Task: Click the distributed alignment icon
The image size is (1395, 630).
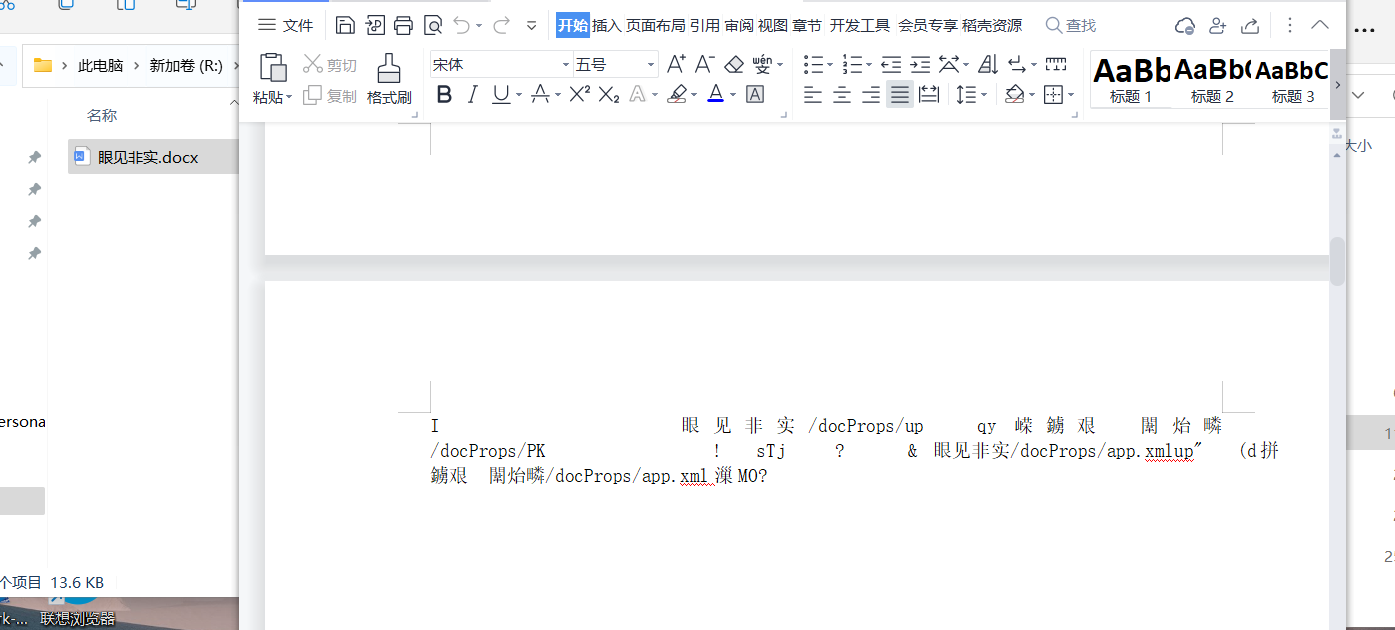Action: click(929, 94)
